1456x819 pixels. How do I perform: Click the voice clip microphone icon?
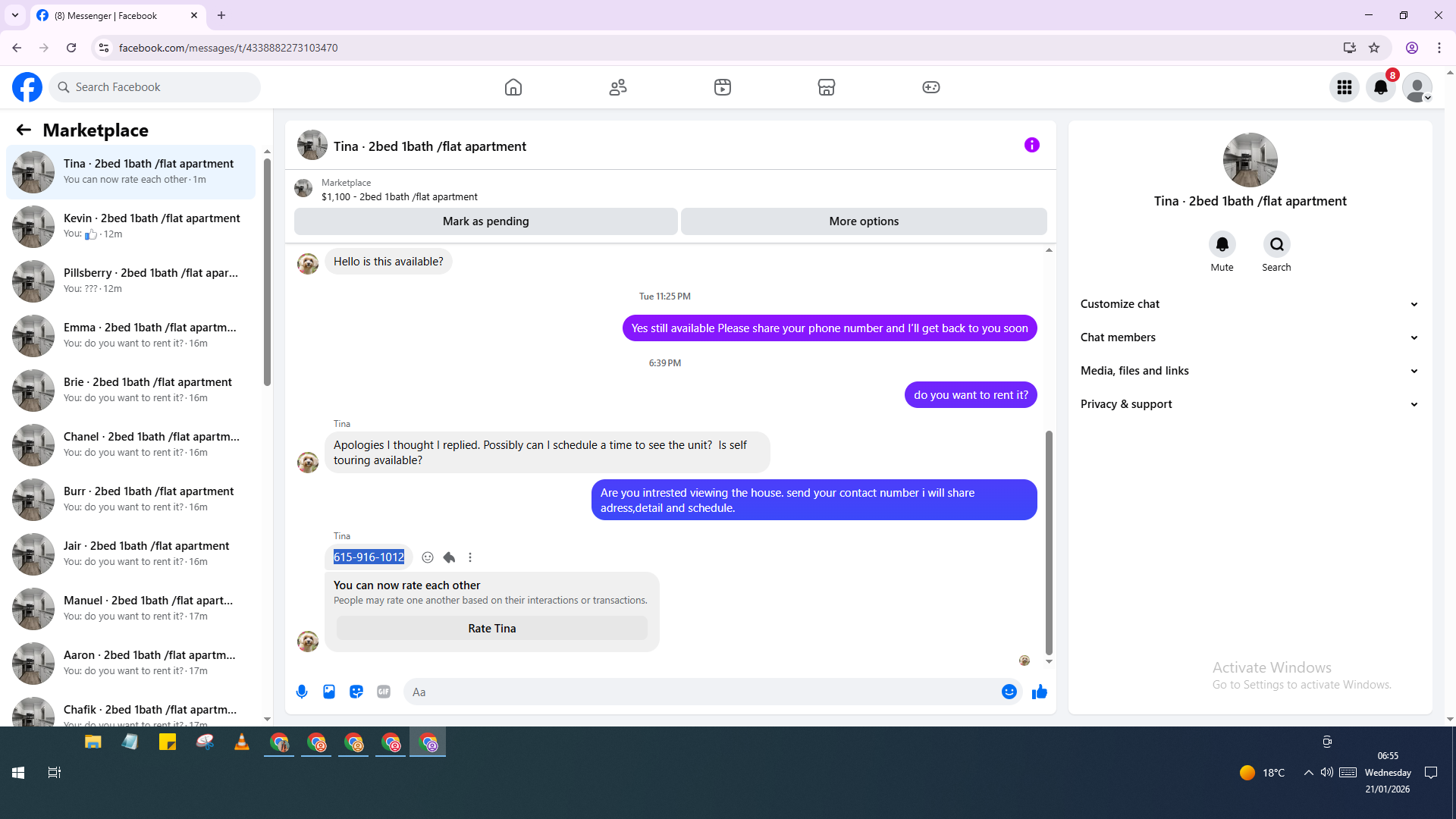pos(302,692)
